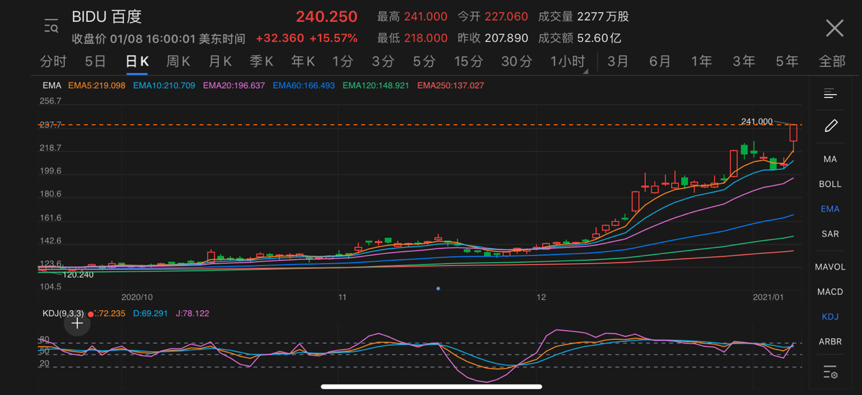This screenshot has height=395, width=862.
Task: Click the 成交额 52.60亿 turnover
Action: tap(579, 38)
